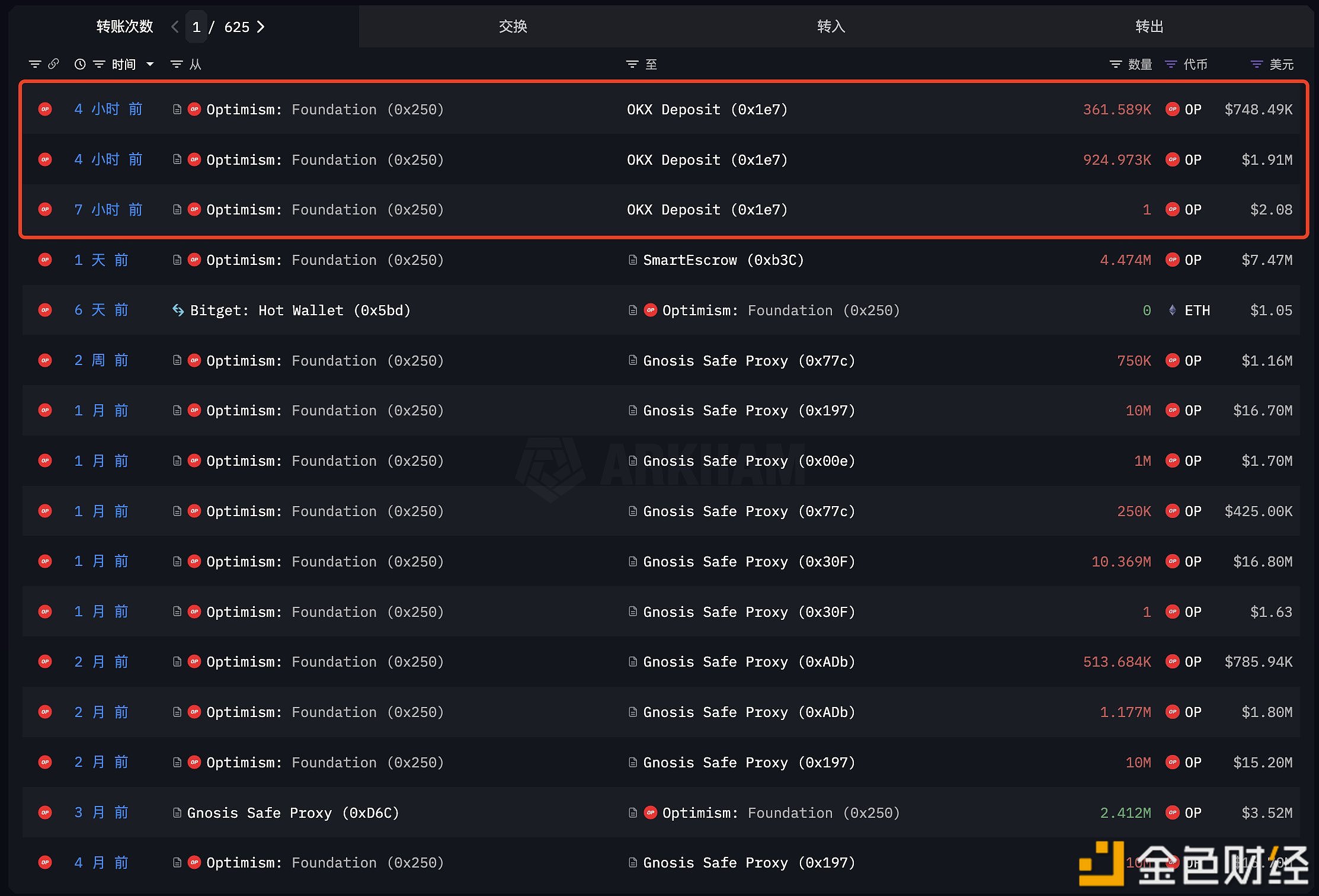Click contract icon before Optimism in 6 天 前 row

(x=633, y=310)
